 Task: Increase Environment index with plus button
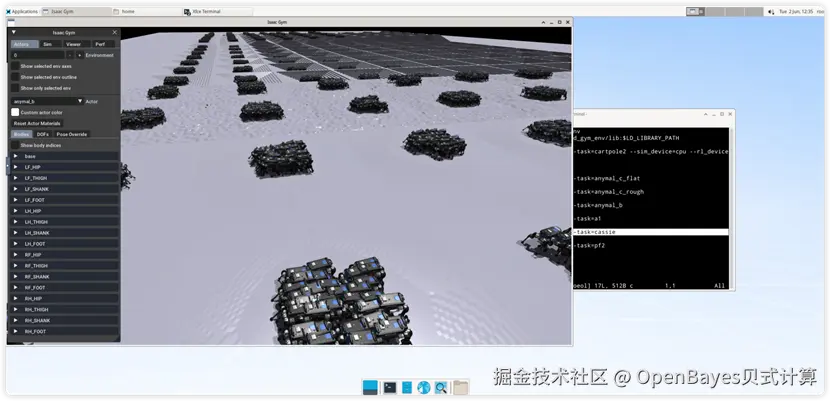point(79,55)
